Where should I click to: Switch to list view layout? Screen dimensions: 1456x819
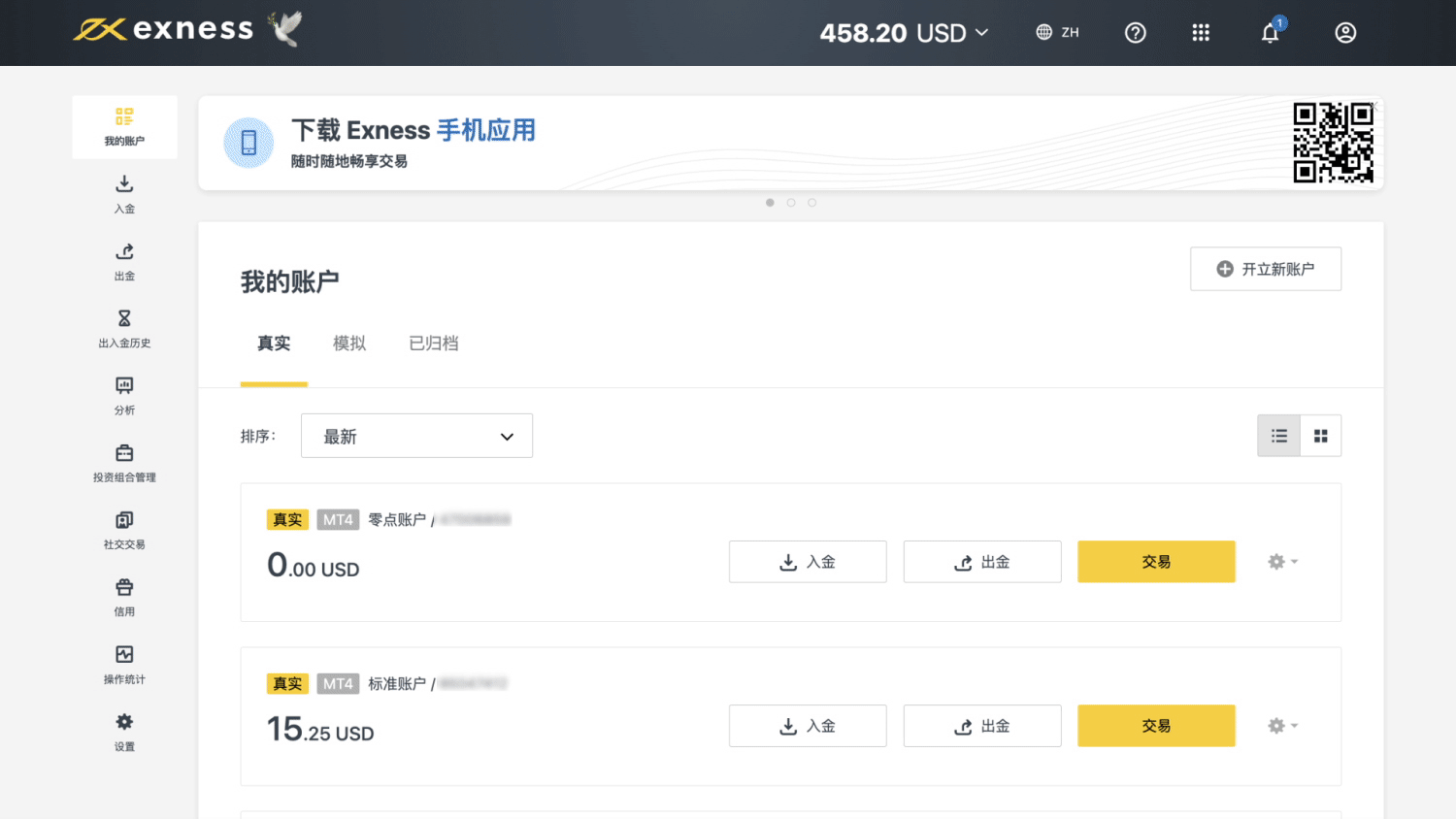[1279, 436]
